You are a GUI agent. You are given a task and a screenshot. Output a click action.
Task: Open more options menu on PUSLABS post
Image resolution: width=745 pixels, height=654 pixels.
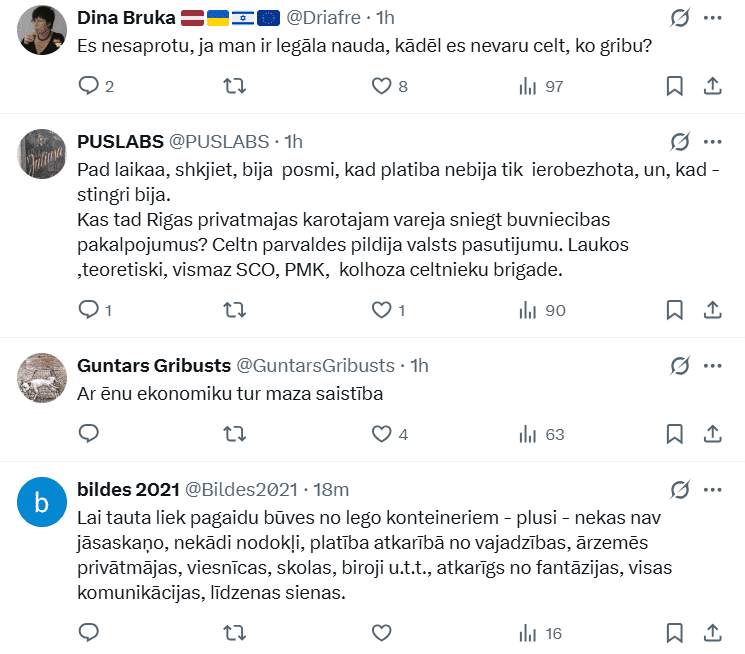click(x=713, y=141)
